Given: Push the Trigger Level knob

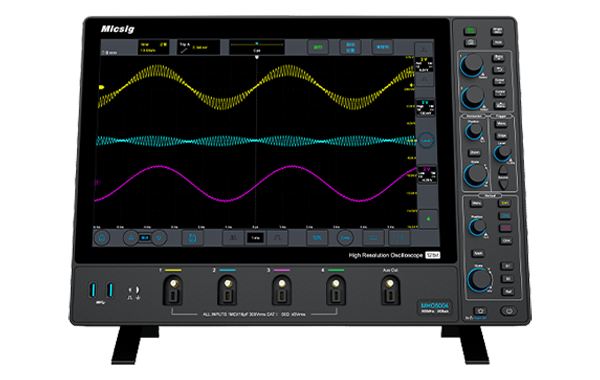Looking at the screenshot, I should tap(502, 153).
